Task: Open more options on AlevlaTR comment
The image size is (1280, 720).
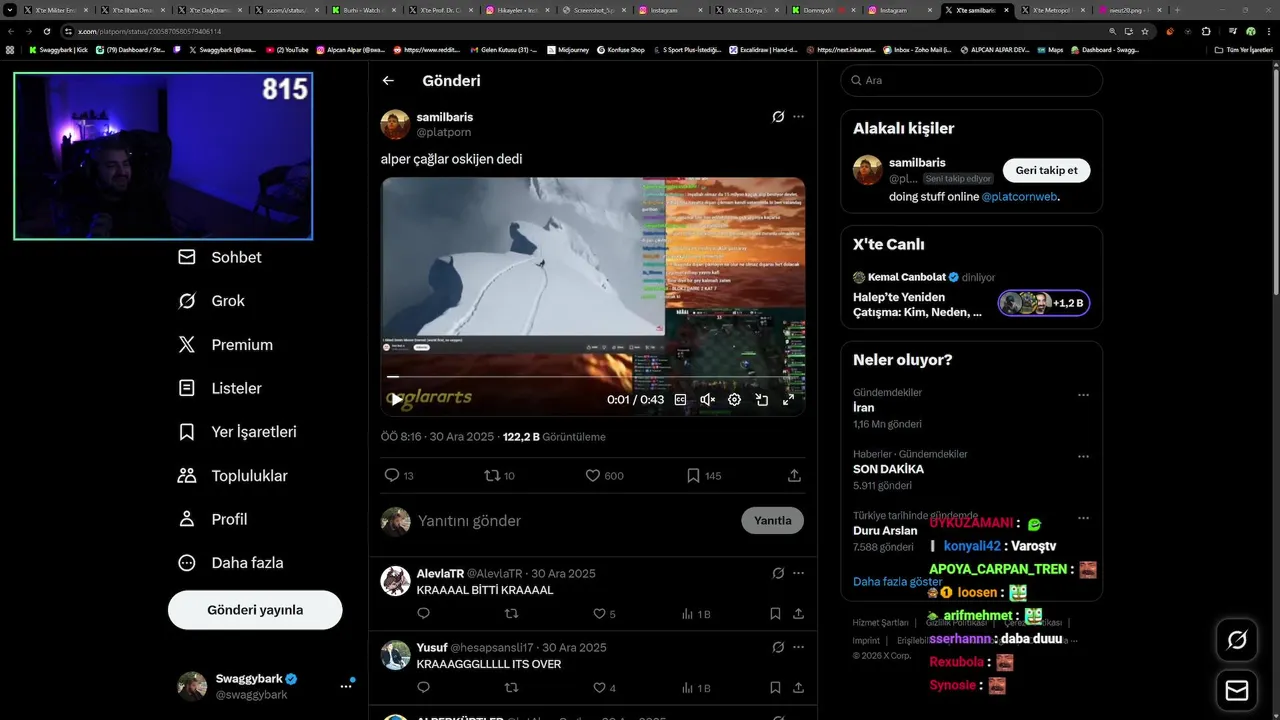Action: [798, 573]
